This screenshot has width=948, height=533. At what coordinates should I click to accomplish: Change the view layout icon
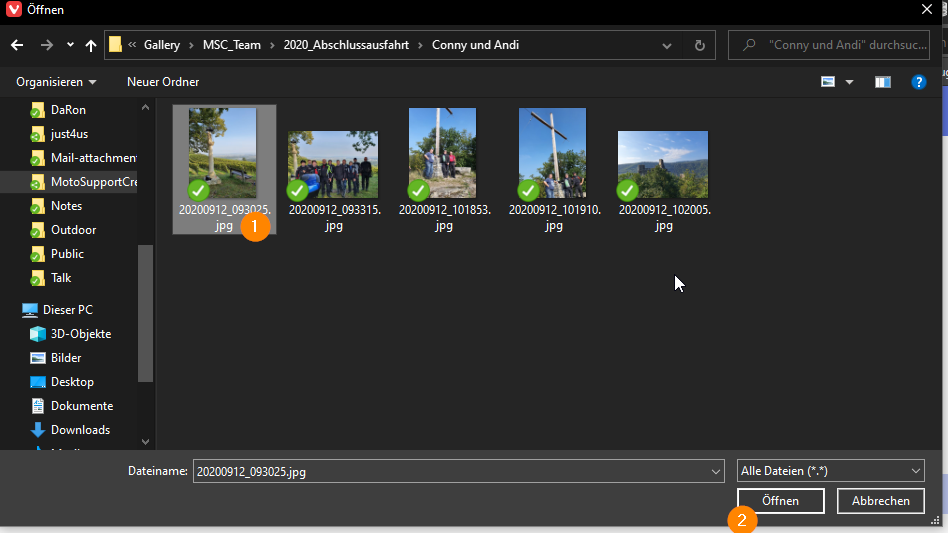click(x=828, y=82)
